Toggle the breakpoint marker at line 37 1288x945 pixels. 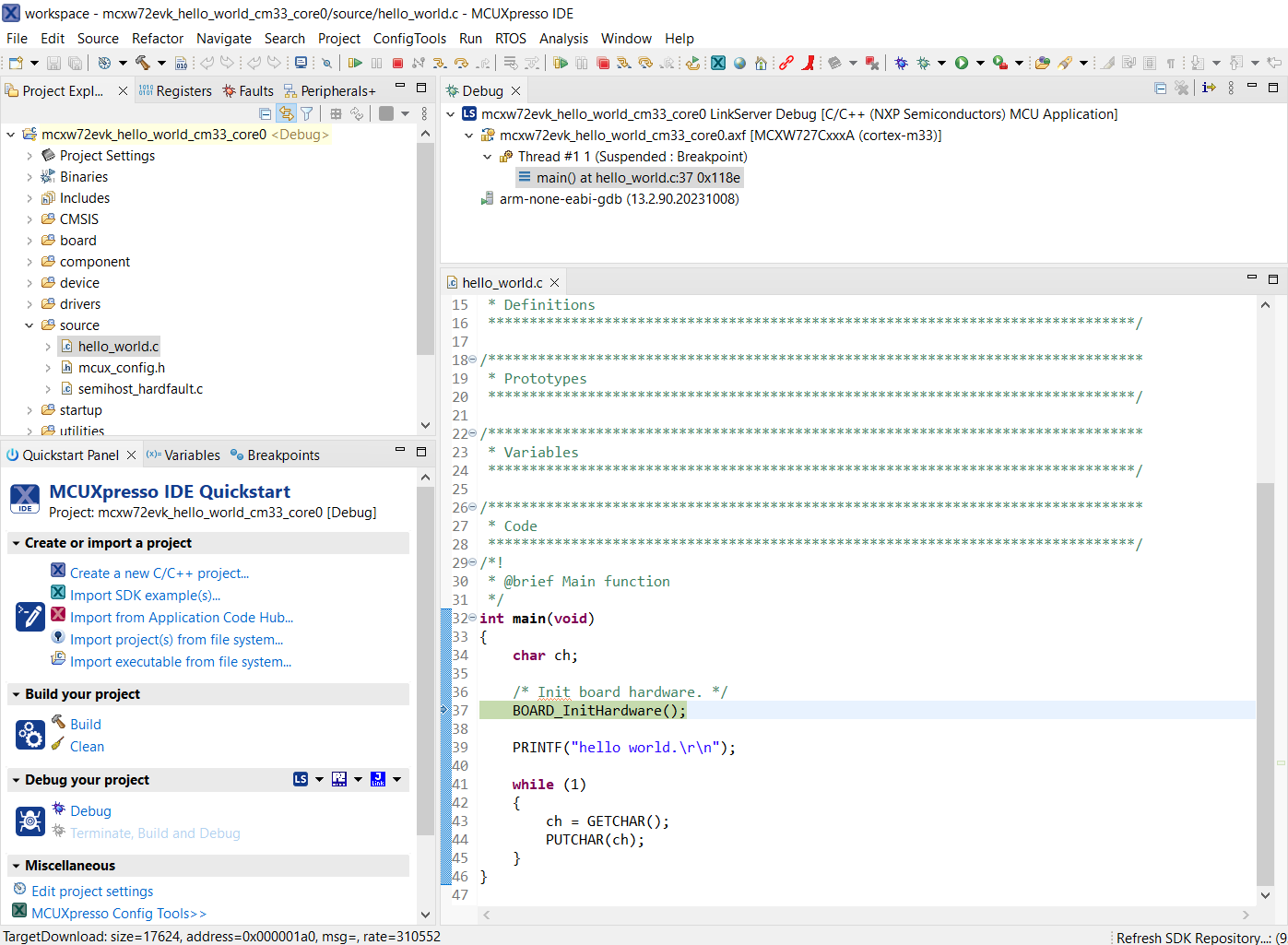(x=445, y=710)
